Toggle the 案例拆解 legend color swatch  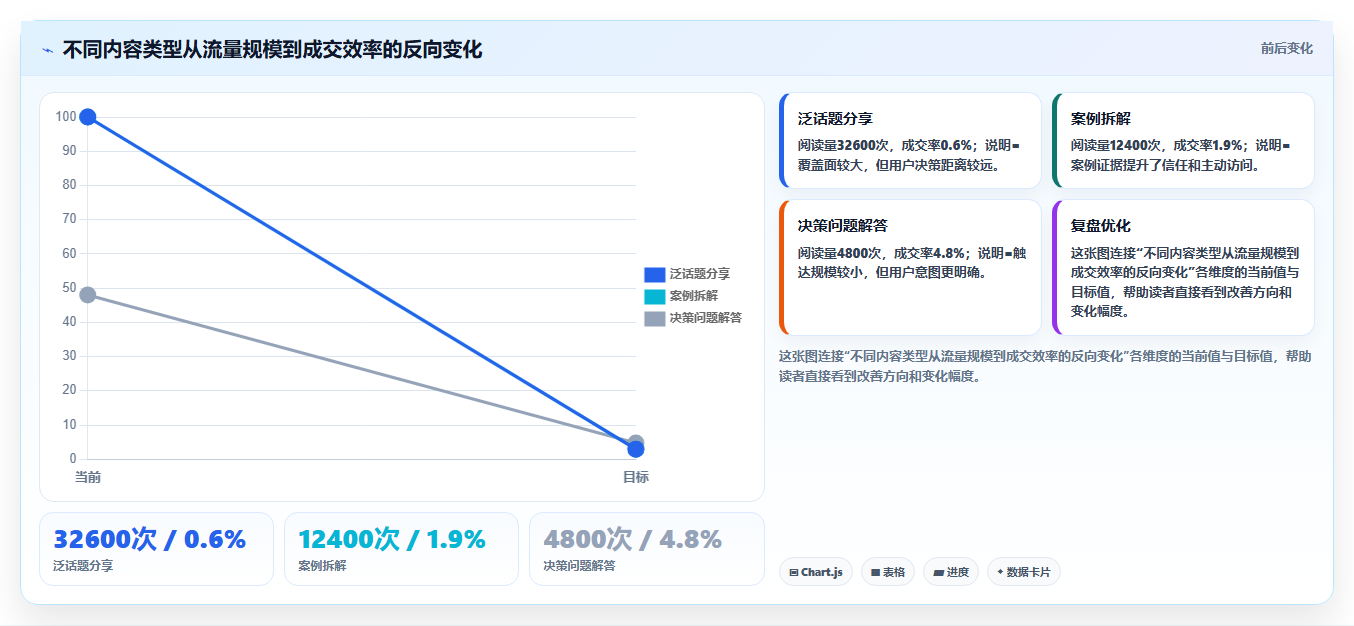654,296
